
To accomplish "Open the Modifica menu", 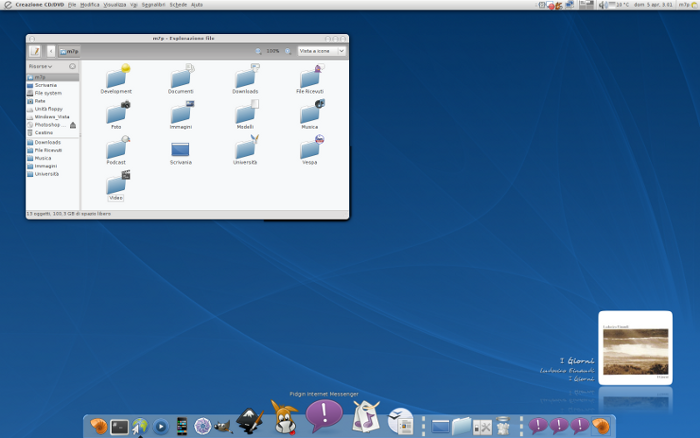I will 90,5.
